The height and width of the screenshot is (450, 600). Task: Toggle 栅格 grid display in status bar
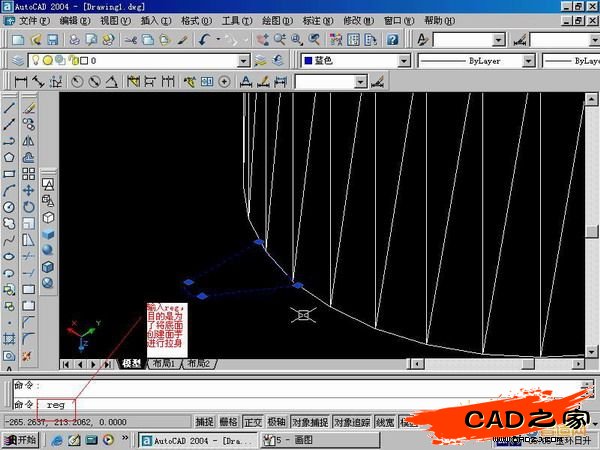pyautogui.click(x=228, y=422)
